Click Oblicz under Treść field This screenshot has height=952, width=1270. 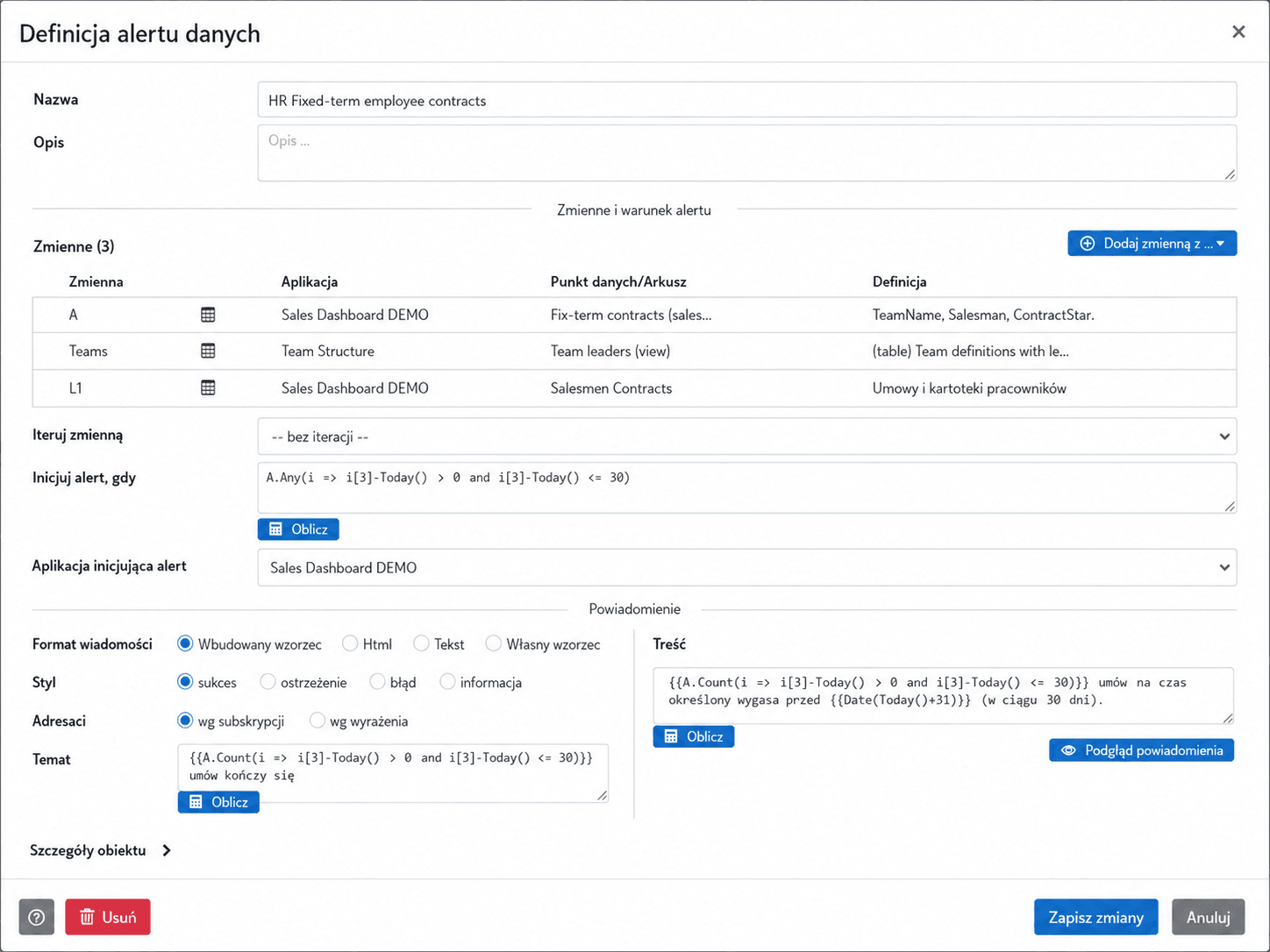(694, 736)
